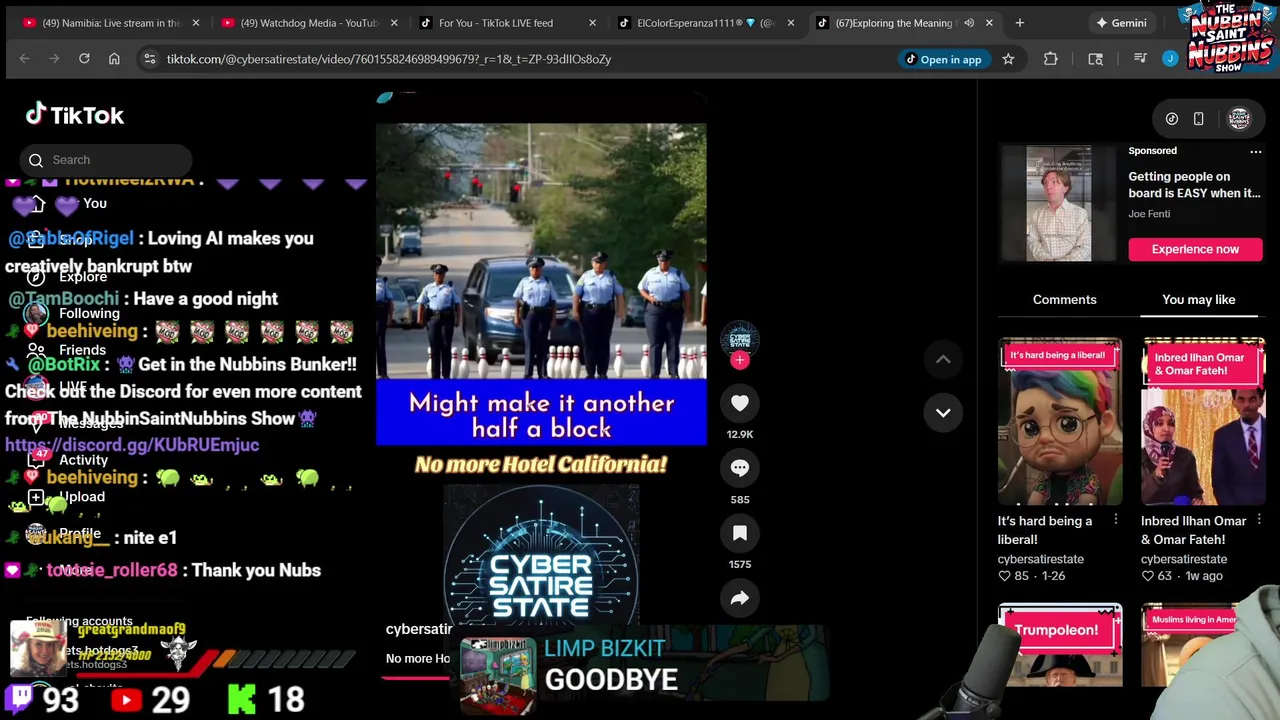Open the Cyber Satire State creator avatar
The height and width of the screenshot is (720, 1280).
(x=740, y=338)
